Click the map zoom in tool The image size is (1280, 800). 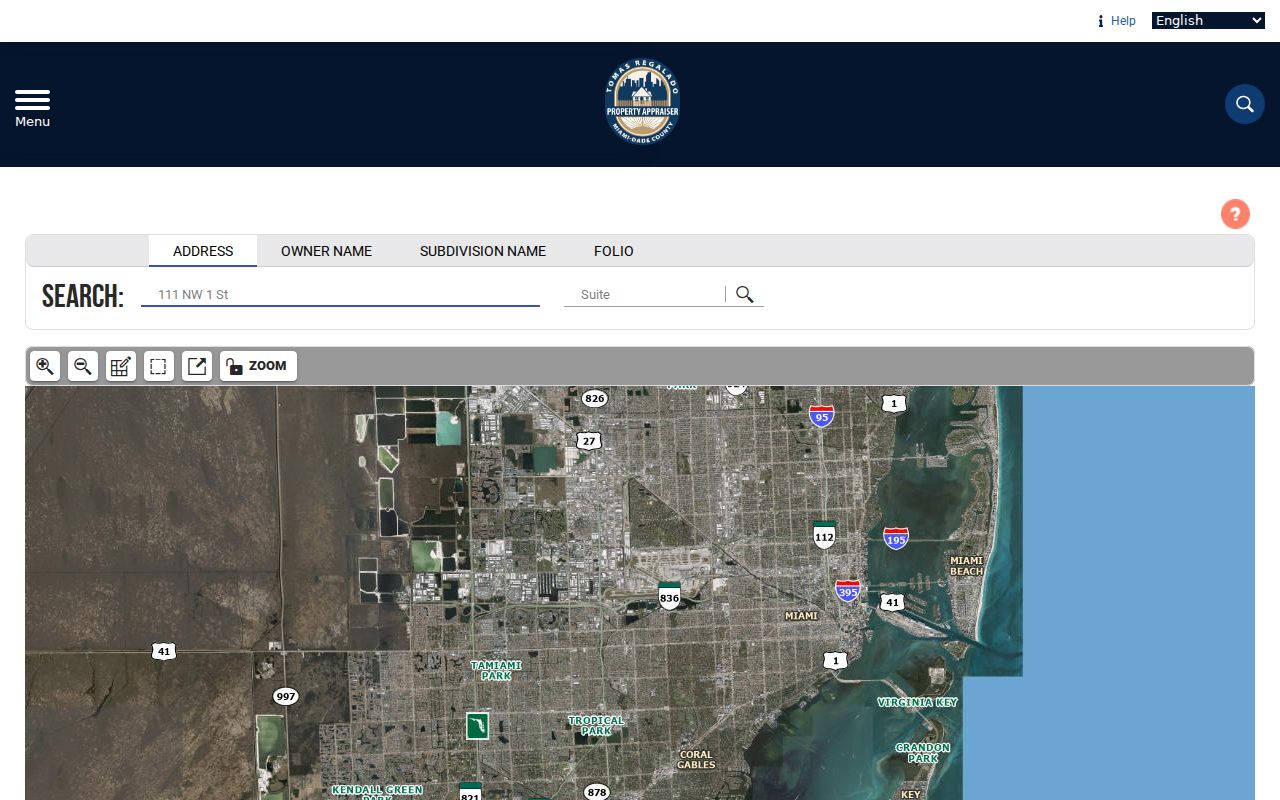point(45,366)
